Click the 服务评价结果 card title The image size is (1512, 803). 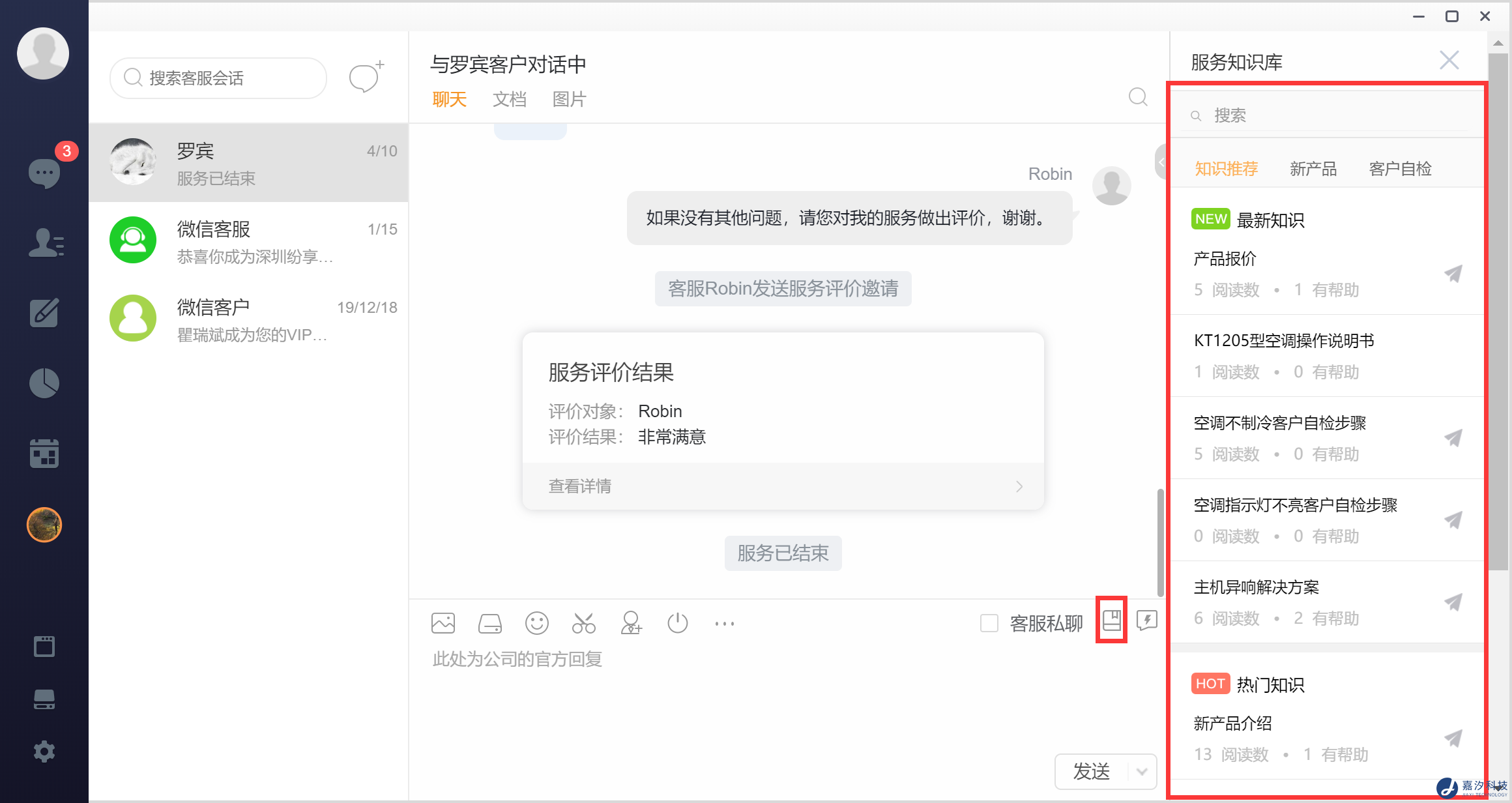[611, 372]
